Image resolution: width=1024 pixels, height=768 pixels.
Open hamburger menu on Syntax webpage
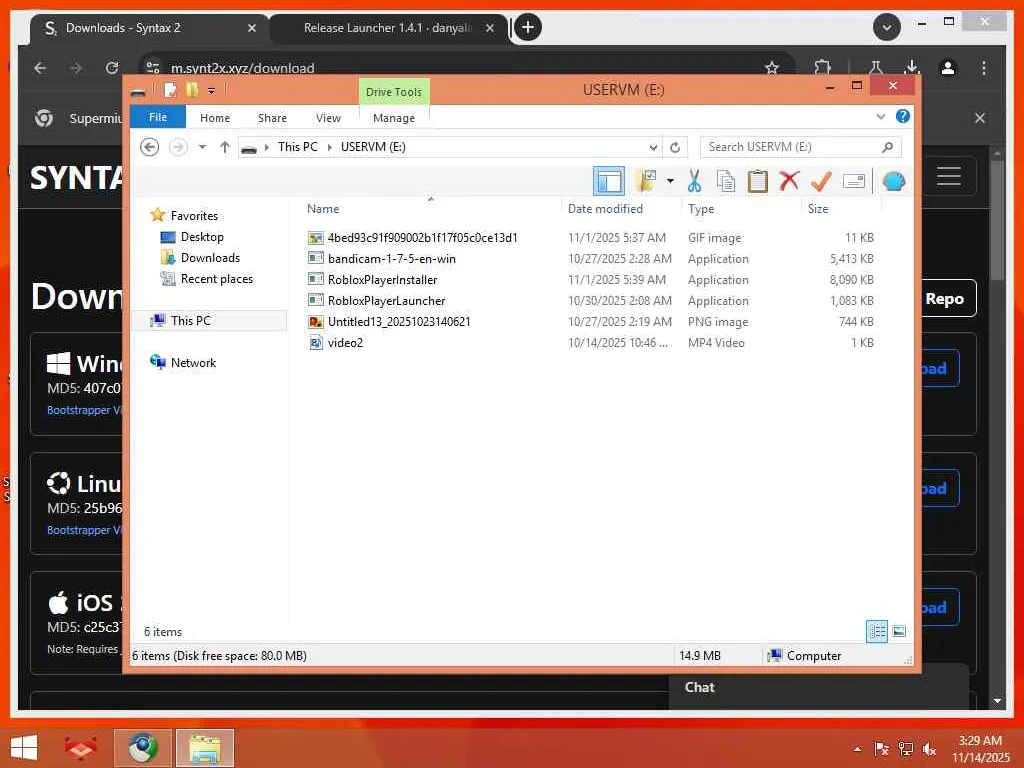point(949,176)
